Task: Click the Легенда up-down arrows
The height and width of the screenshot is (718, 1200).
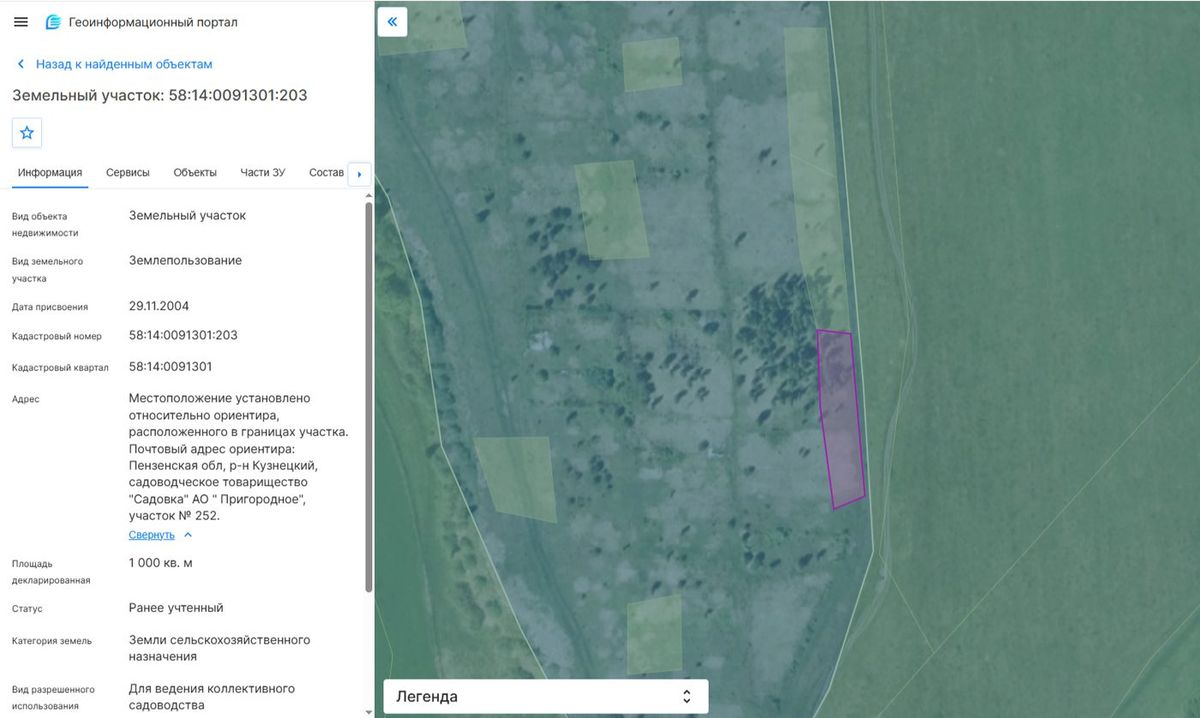Action: [x=686, y=697]
